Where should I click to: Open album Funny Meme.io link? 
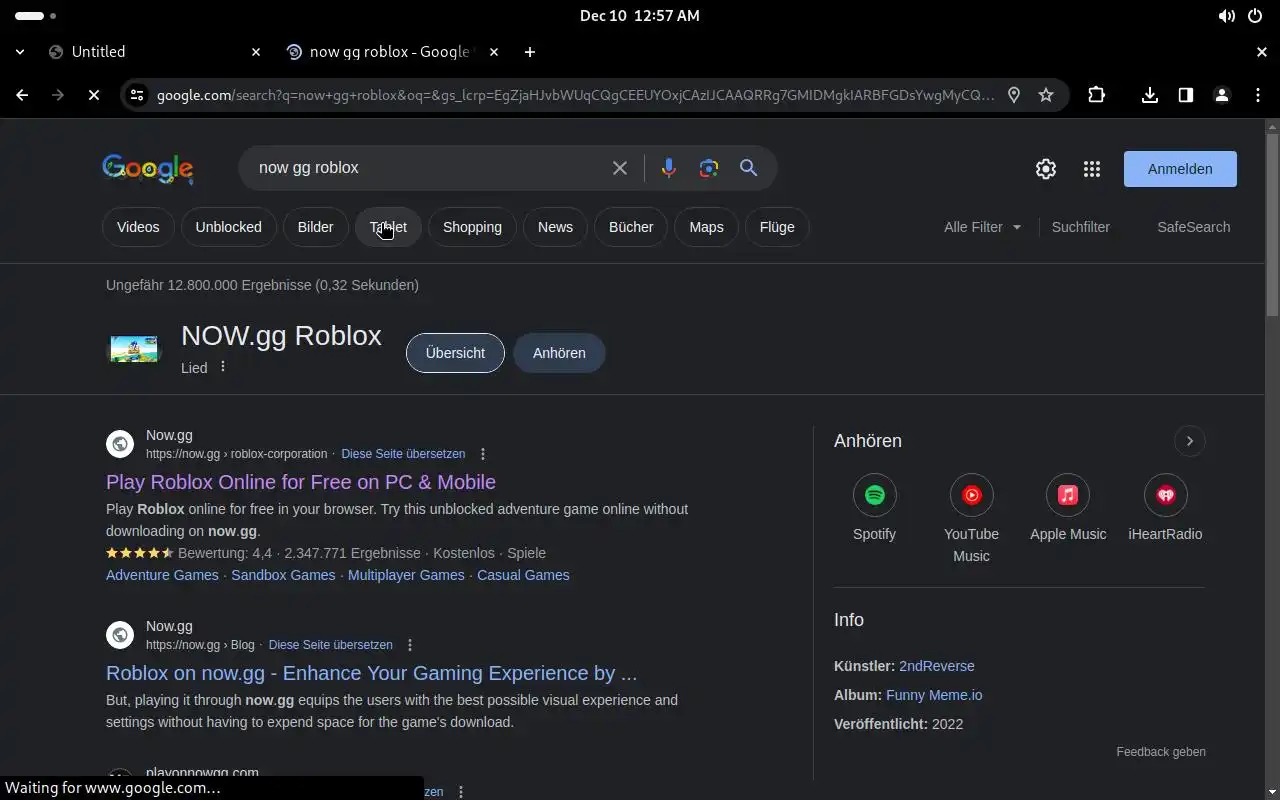click(x=934, y=695)
